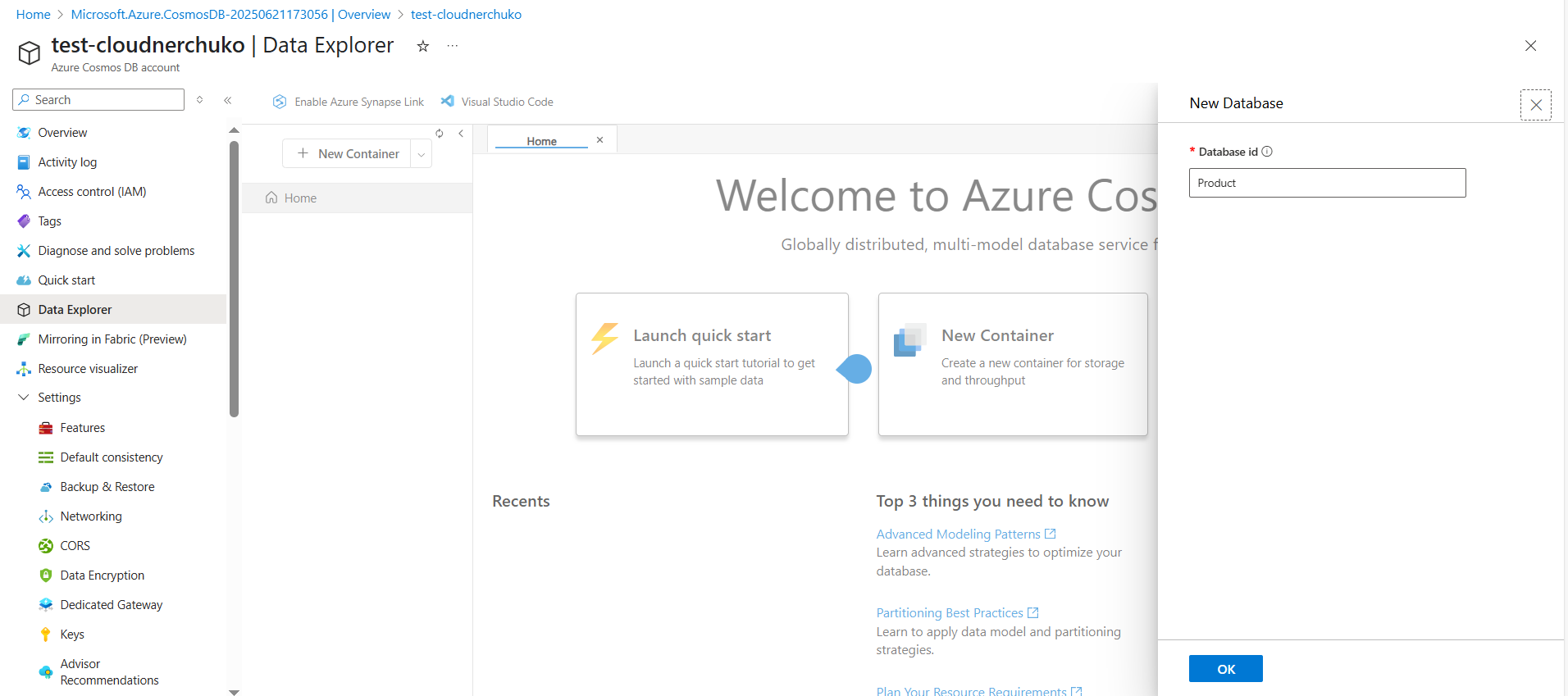Favorite this page with the star icon
The width and height of the screenshot is (1568, 696).
(423, 46)
